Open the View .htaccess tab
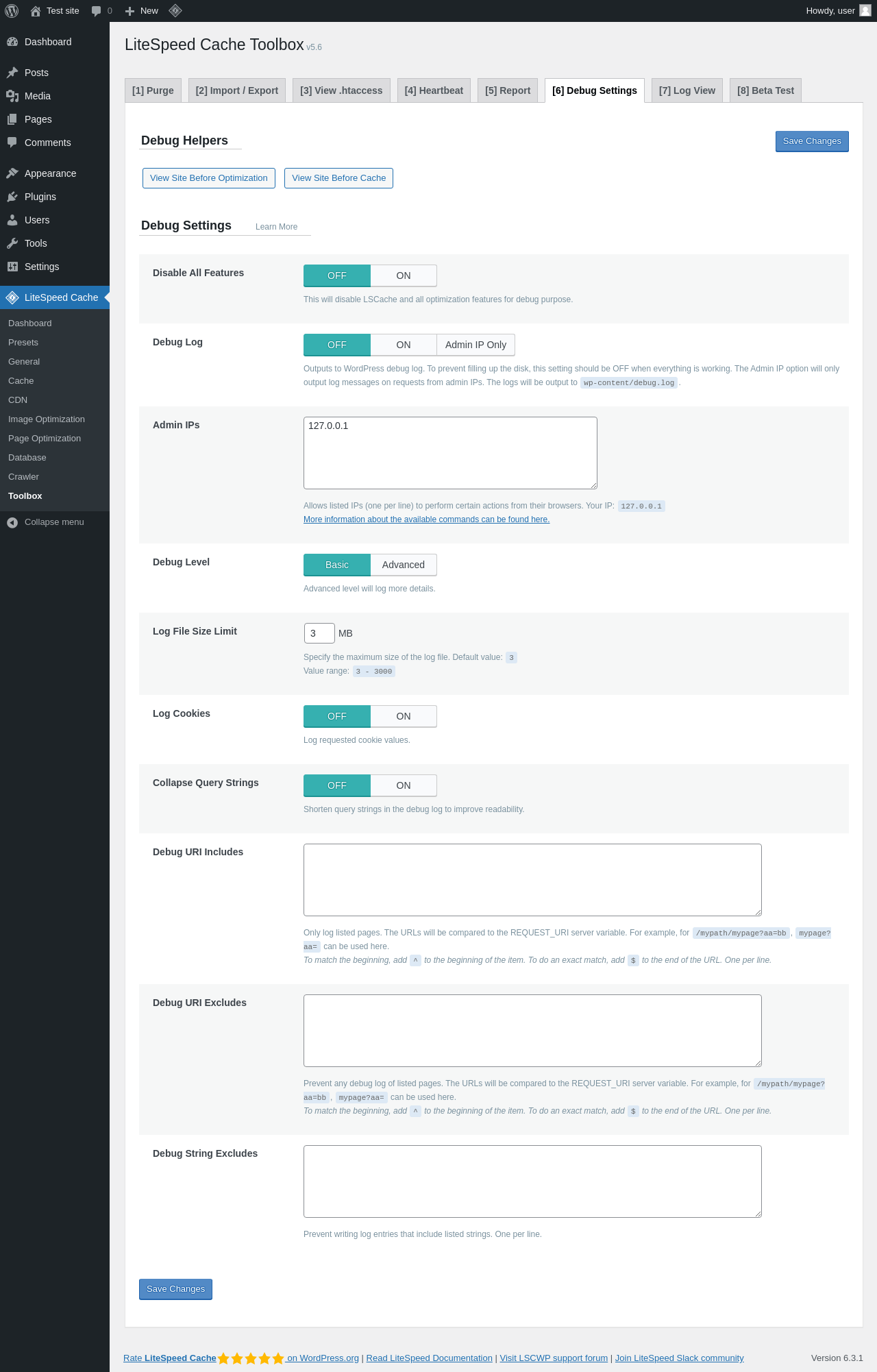The width and height of the screenshot is (877, 1372). point(341,90)
